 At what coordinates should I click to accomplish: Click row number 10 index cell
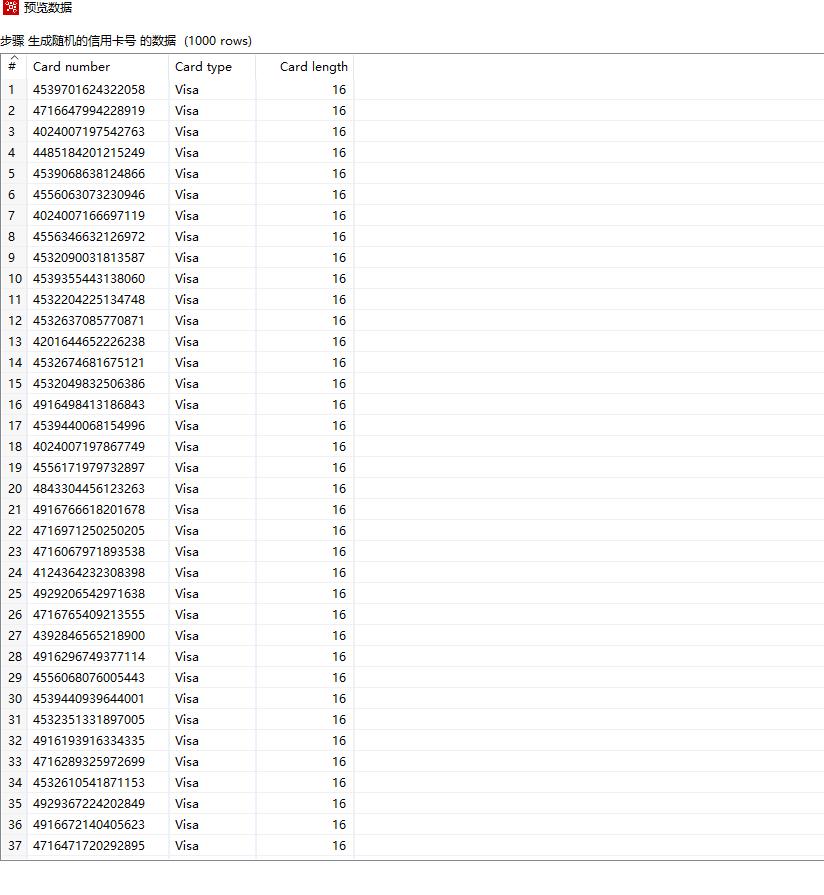click(15, 279)
